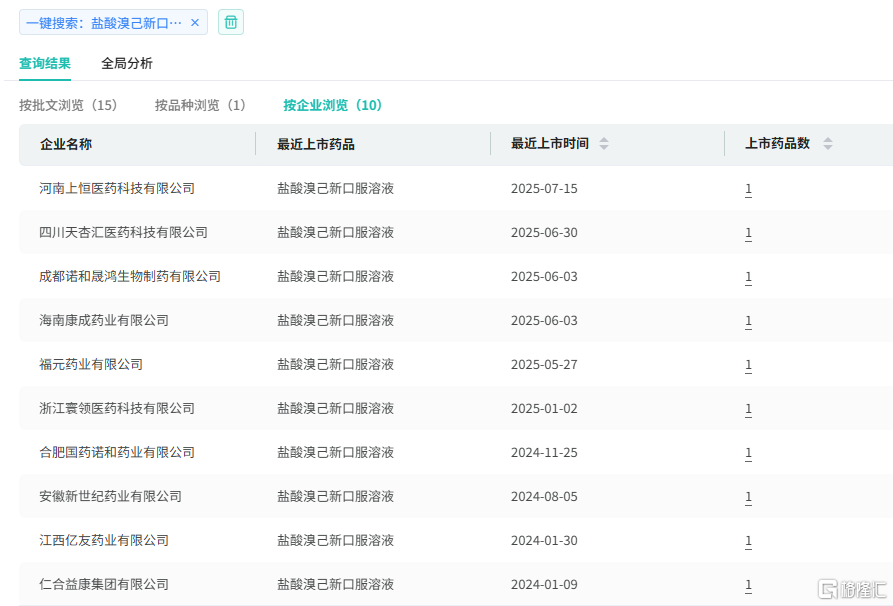Open drug count link for 仁合益康集团有限公司
Screen dimensions: 893x606
pyautogui.click(x=748, y=585)
